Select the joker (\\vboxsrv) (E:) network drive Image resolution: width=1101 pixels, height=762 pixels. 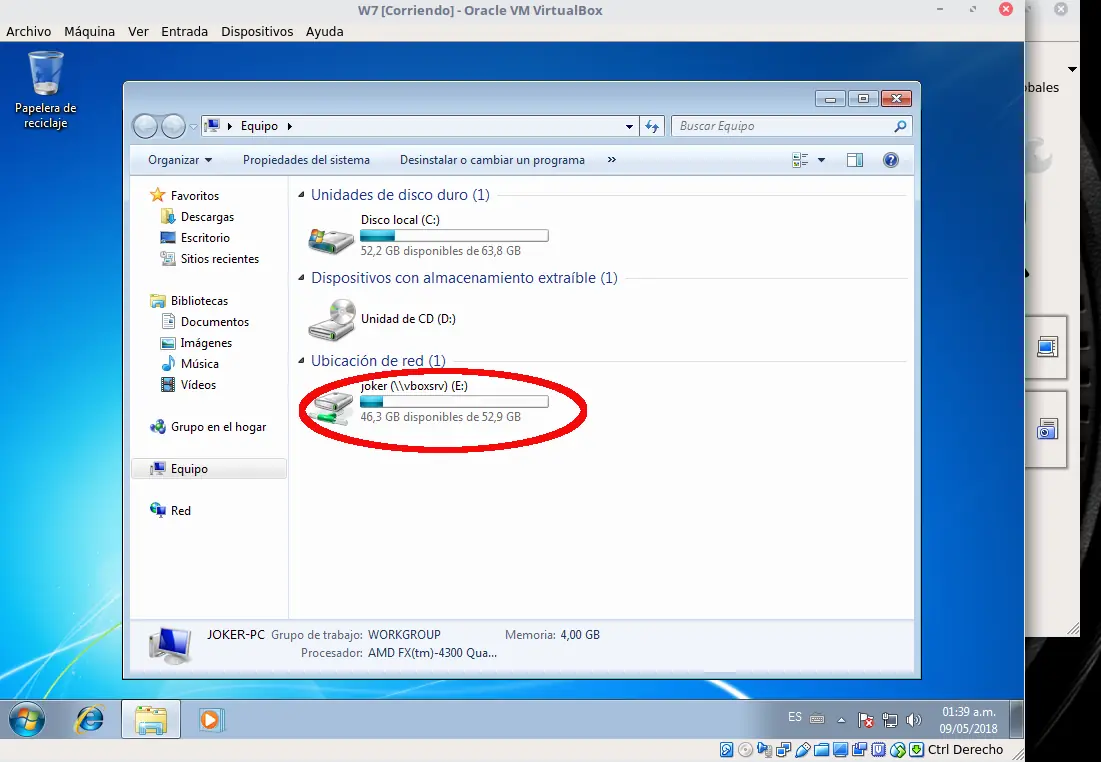point(428,402)
